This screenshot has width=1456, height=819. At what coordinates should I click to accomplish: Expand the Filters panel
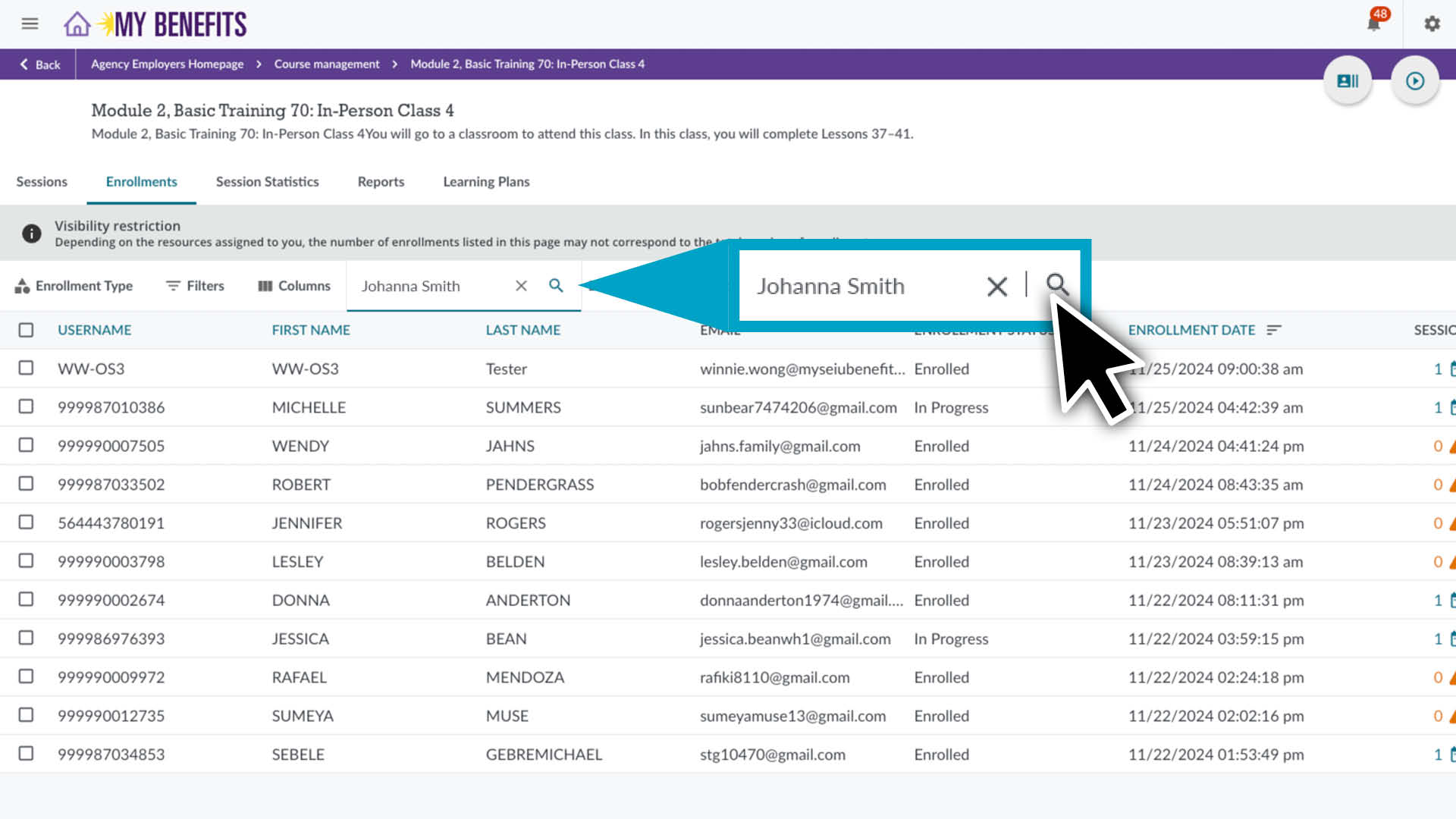tap(195, 286)
